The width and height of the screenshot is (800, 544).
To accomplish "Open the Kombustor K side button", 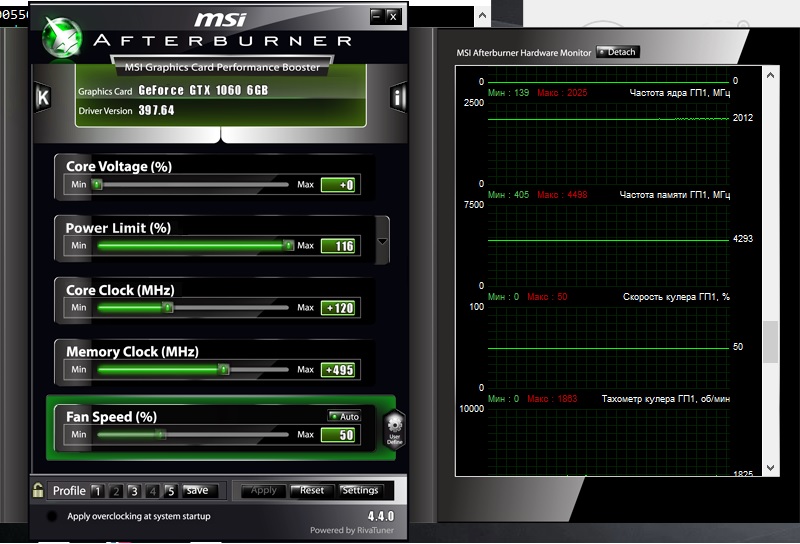I will (x=43, y=97).
